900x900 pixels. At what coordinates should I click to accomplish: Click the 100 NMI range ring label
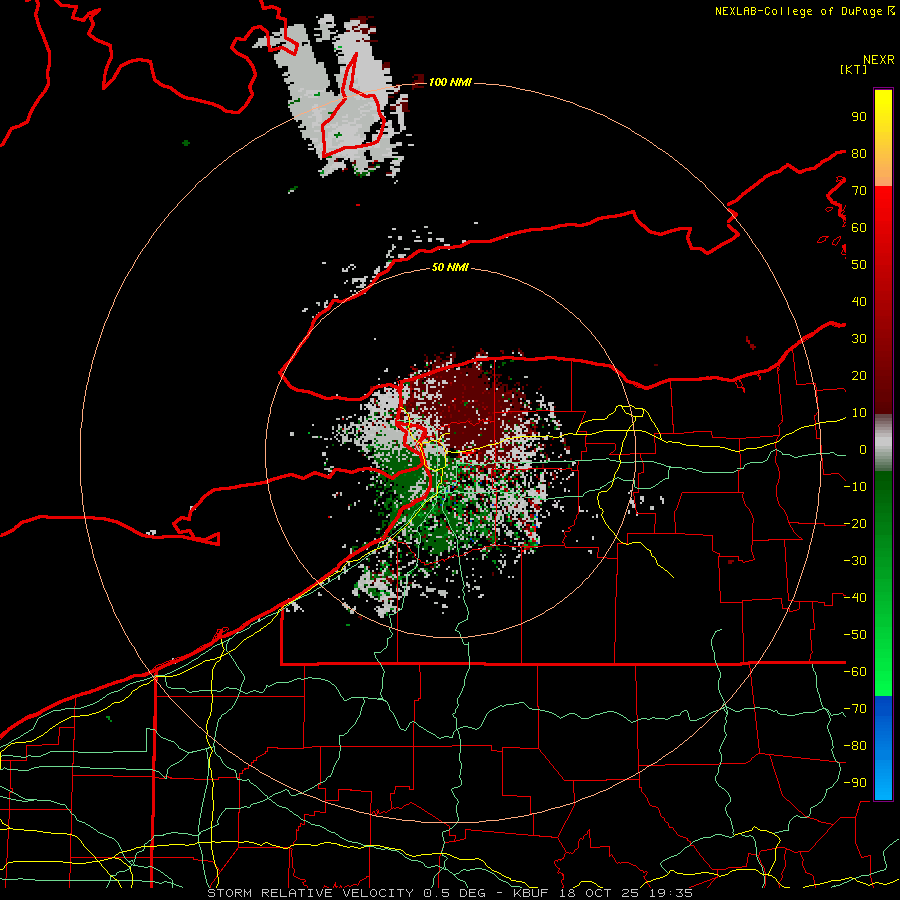pyautogui.click(x=450, y=82)
